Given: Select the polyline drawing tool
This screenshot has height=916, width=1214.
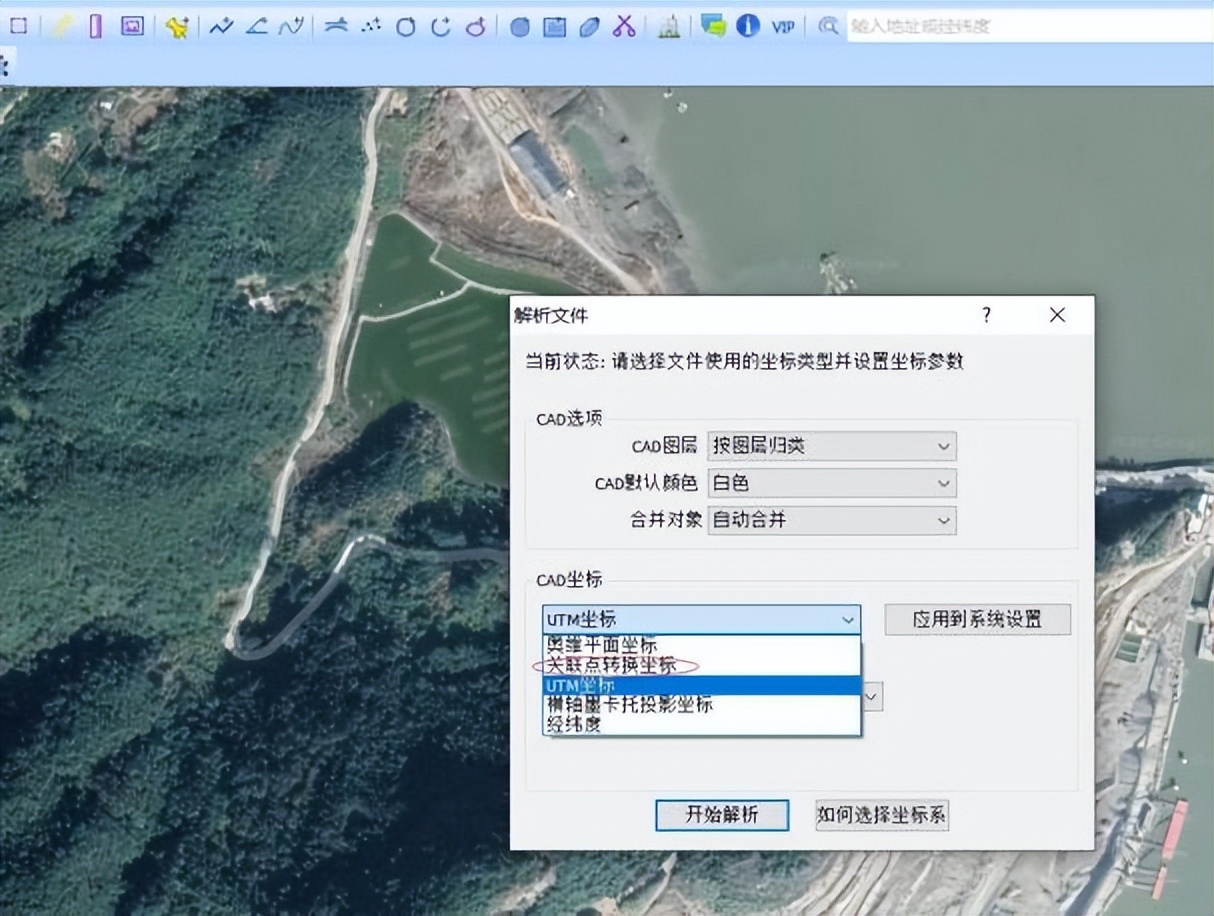Looking at the screenshot, I should pos(221,26).
